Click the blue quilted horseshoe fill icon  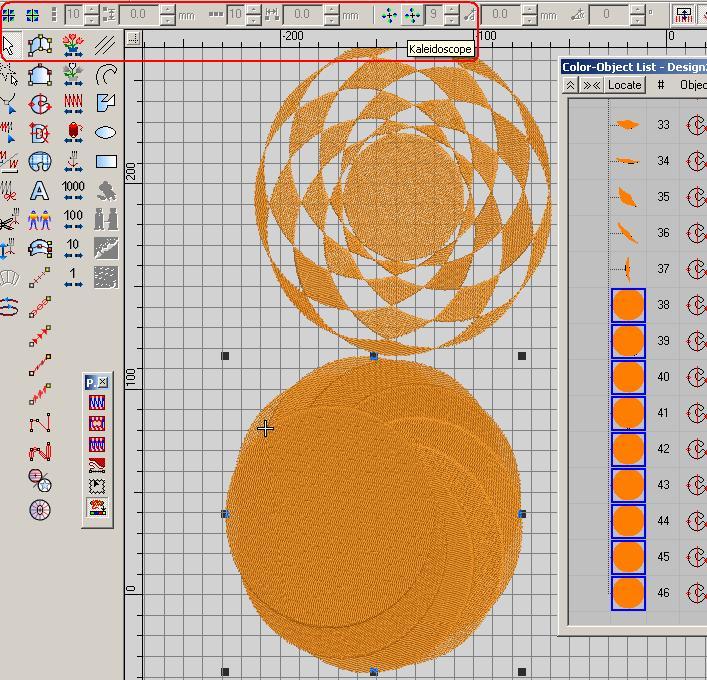click(40, 161)
